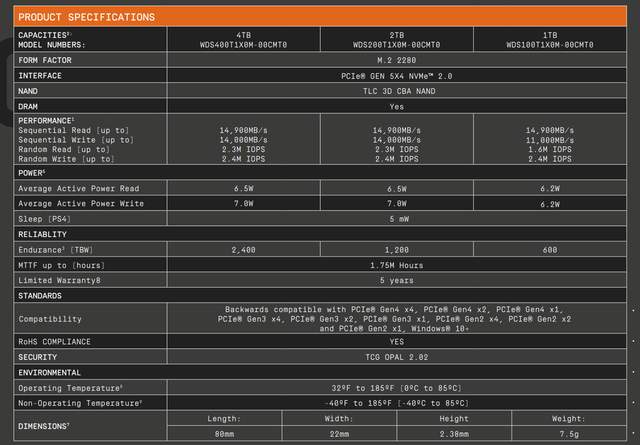Click the "Non-Operating Temperature" row label
The width and height of the screenshot is (640, 445).
(x=80, y=403)
